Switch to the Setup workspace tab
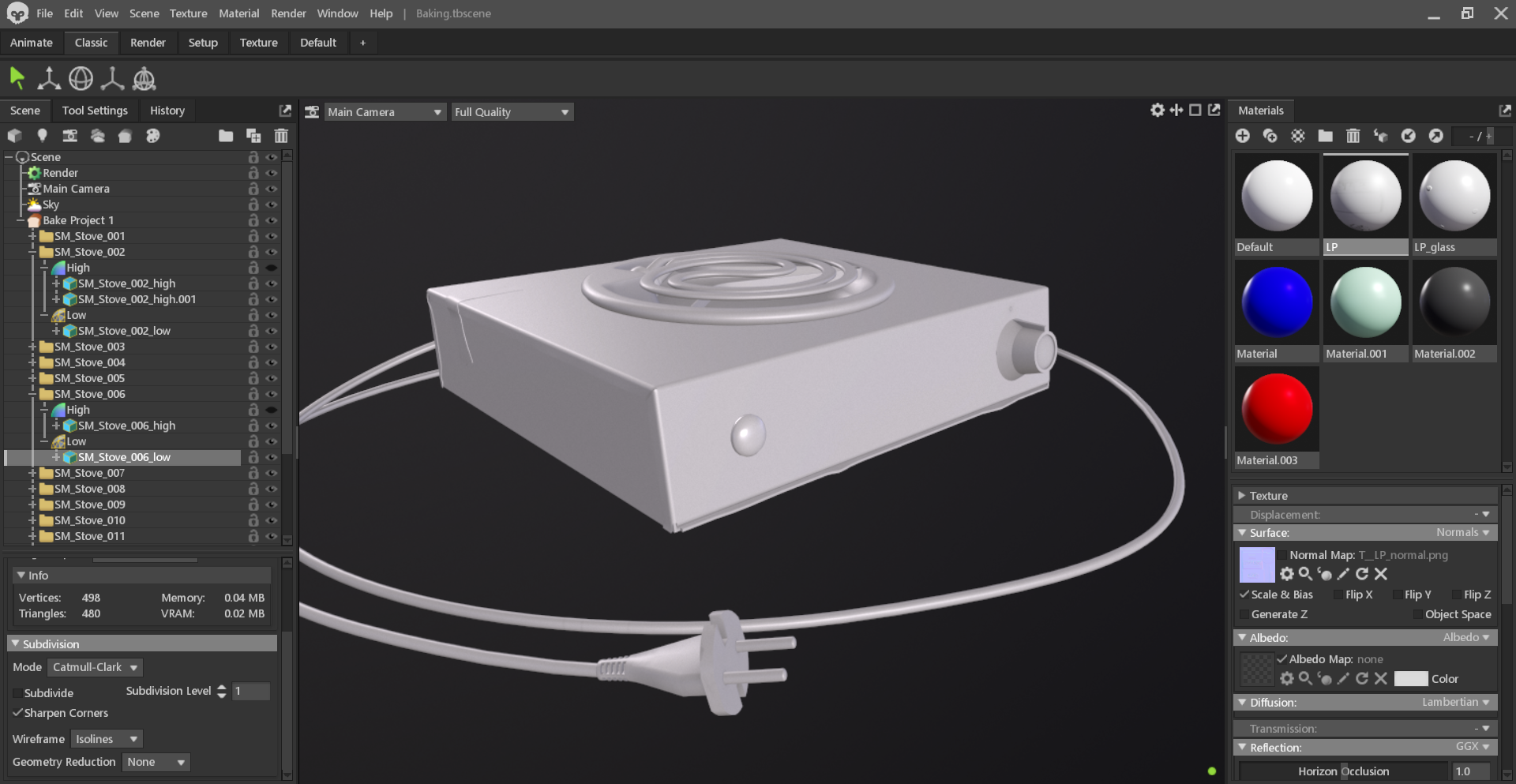This screenshot has height=784, width=1516. pyautogui.click(x=203, y=43)
